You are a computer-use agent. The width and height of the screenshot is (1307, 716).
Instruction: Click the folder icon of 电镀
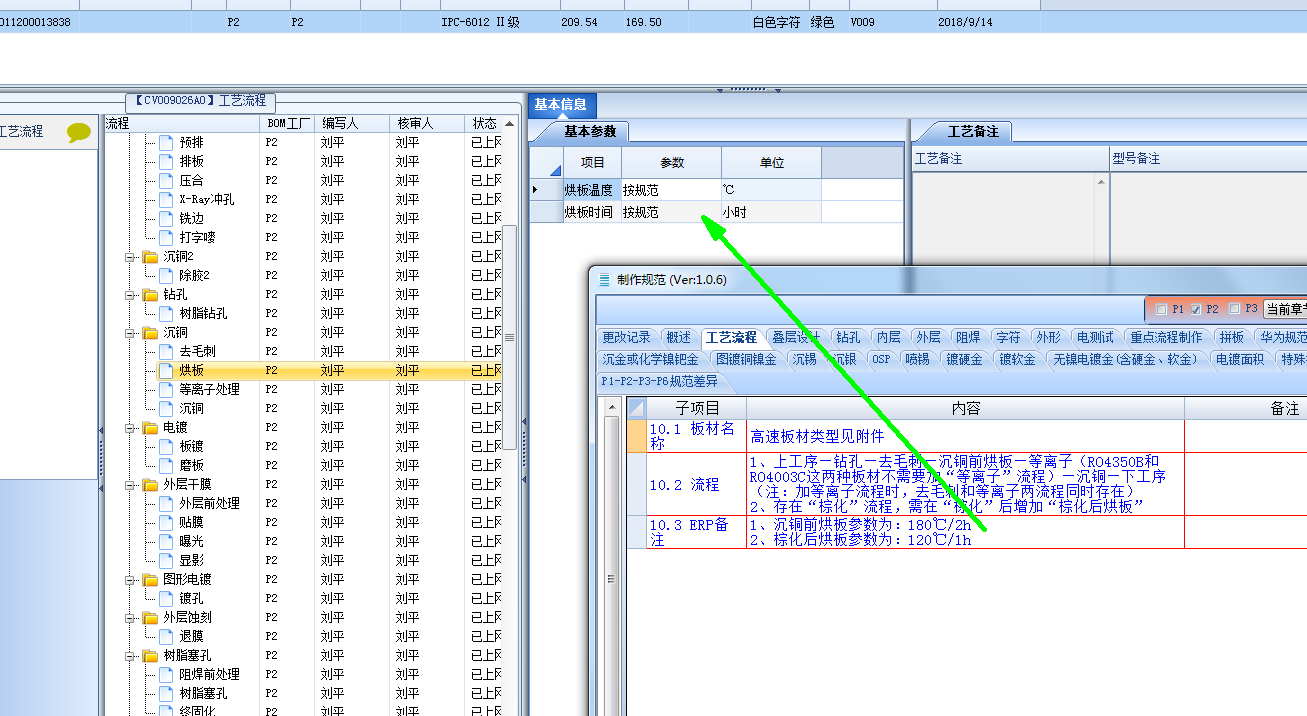[x=150, y=428]
